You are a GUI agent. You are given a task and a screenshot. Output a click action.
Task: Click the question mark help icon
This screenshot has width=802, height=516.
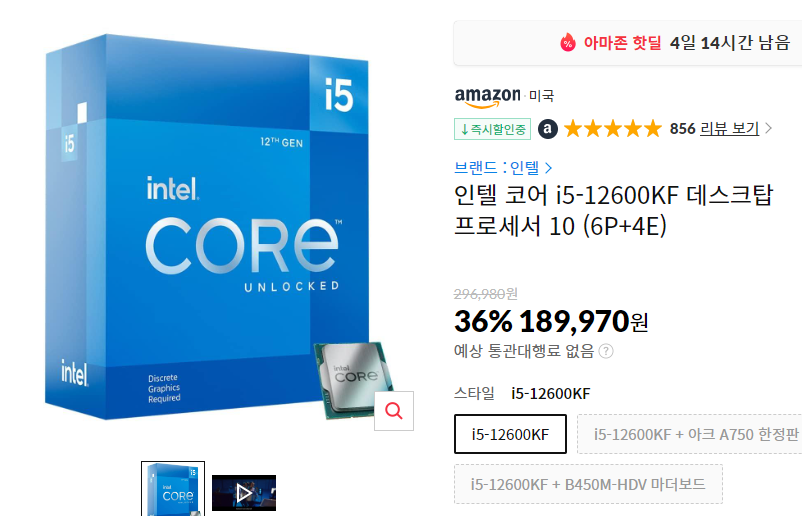coord(606,351)
